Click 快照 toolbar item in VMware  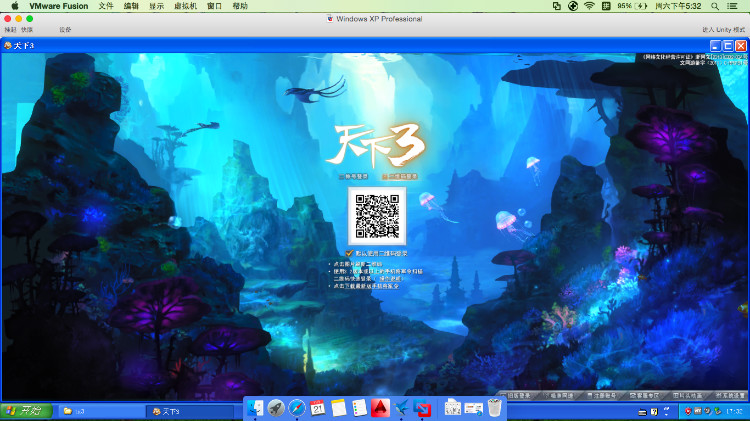(x=27, y=30)
